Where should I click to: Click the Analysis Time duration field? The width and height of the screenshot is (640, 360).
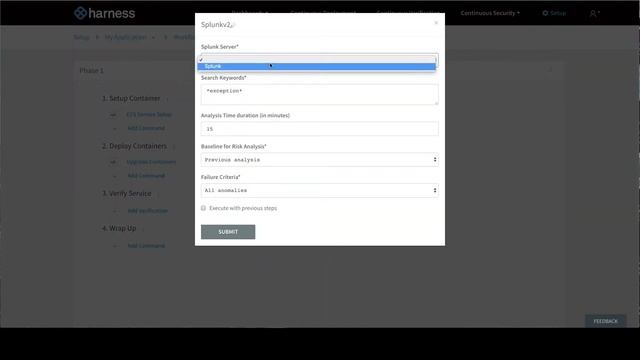pos(320,129)
